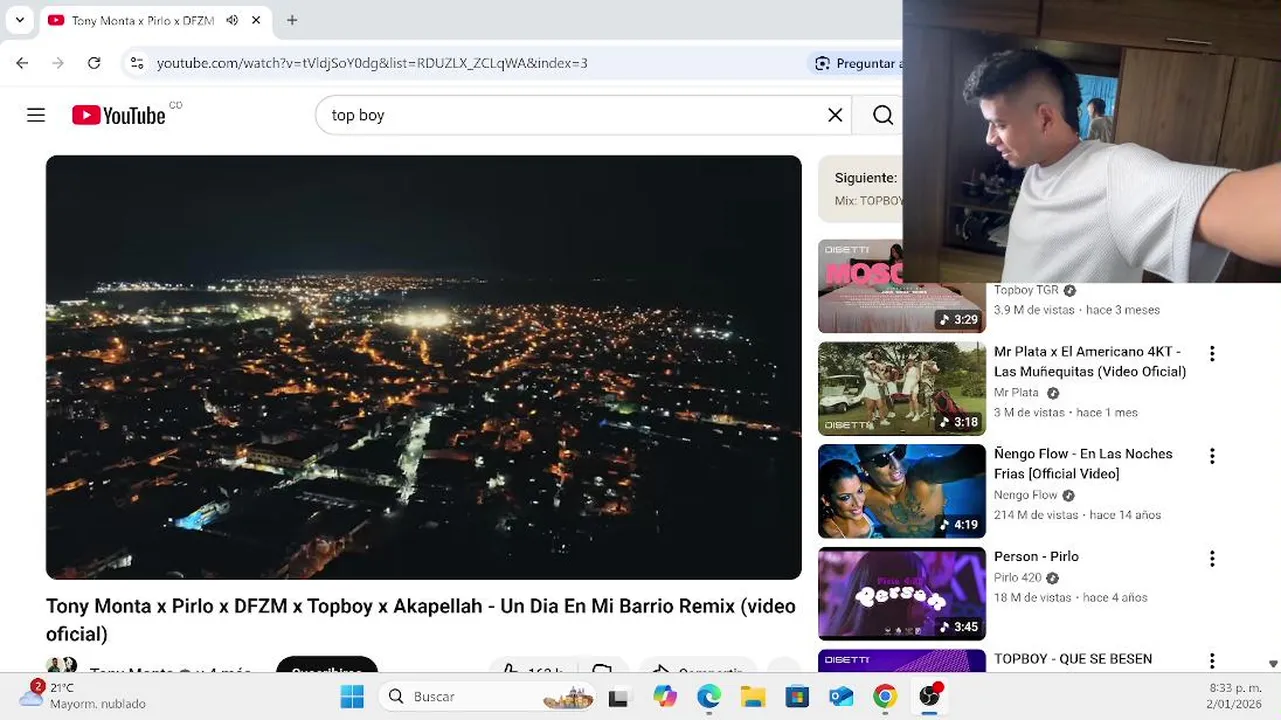Click '18 M de vistas' text

(1032, 598)
